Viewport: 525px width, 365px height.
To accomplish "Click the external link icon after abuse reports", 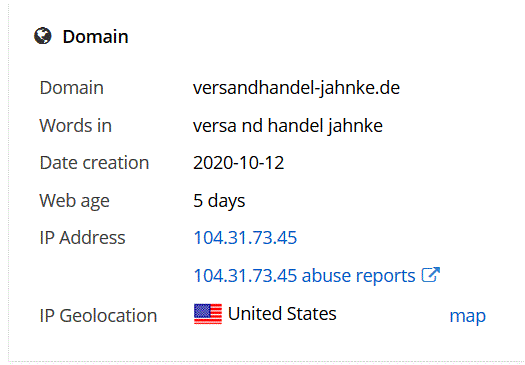I will (431, 275).
